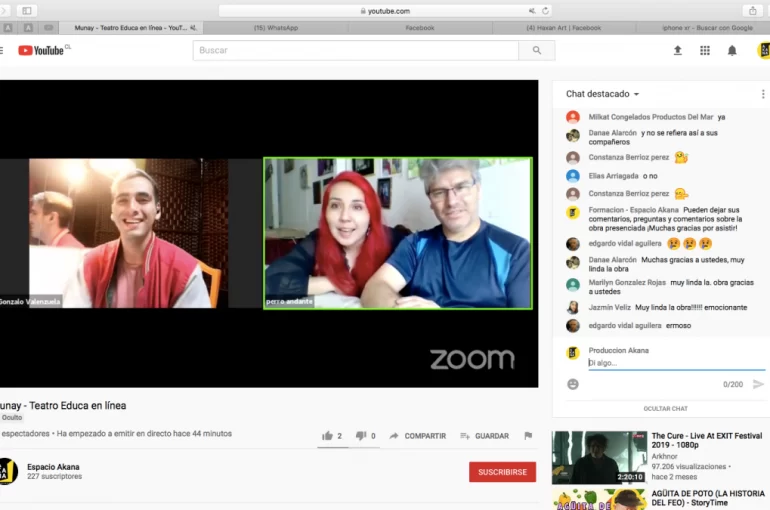Click the COMPARTIR share button
This screenshot has height=510, width=770.
(418, 436)
